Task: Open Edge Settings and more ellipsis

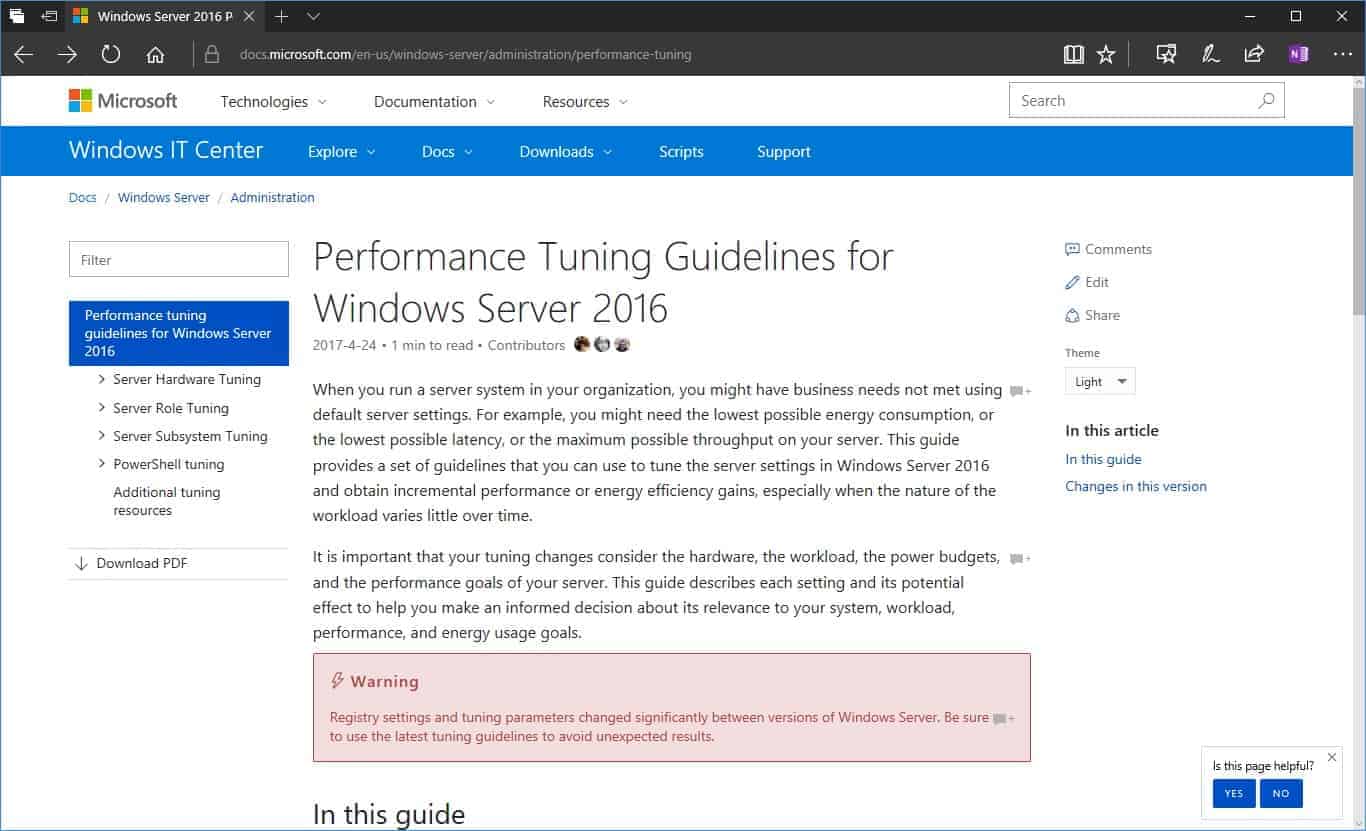Action: pos(1342,55)
